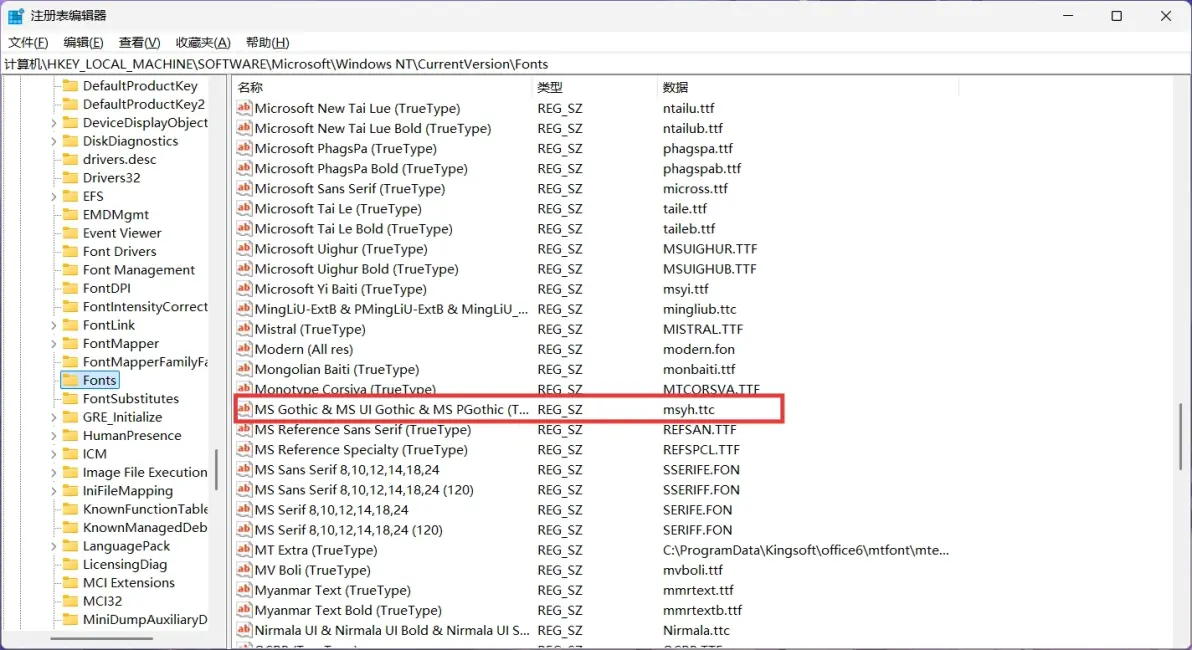Click string icon of Microsoft PhagsPa (TrueType)
The image size is (1192, 650).
243,148
